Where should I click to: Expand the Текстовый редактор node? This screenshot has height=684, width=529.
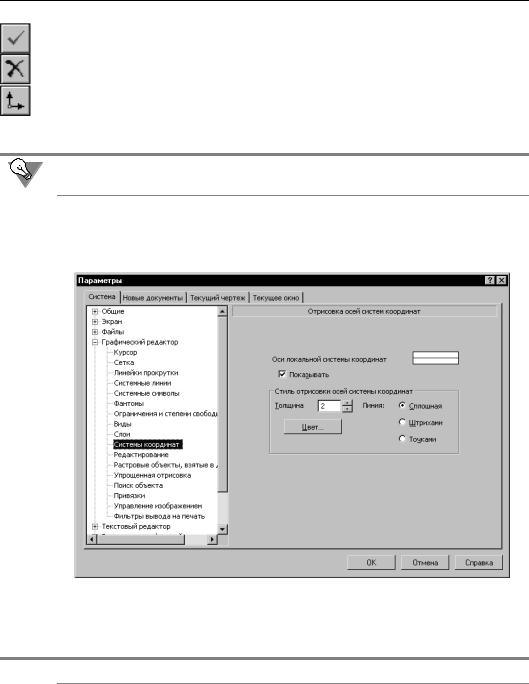(x=95, y=527)
